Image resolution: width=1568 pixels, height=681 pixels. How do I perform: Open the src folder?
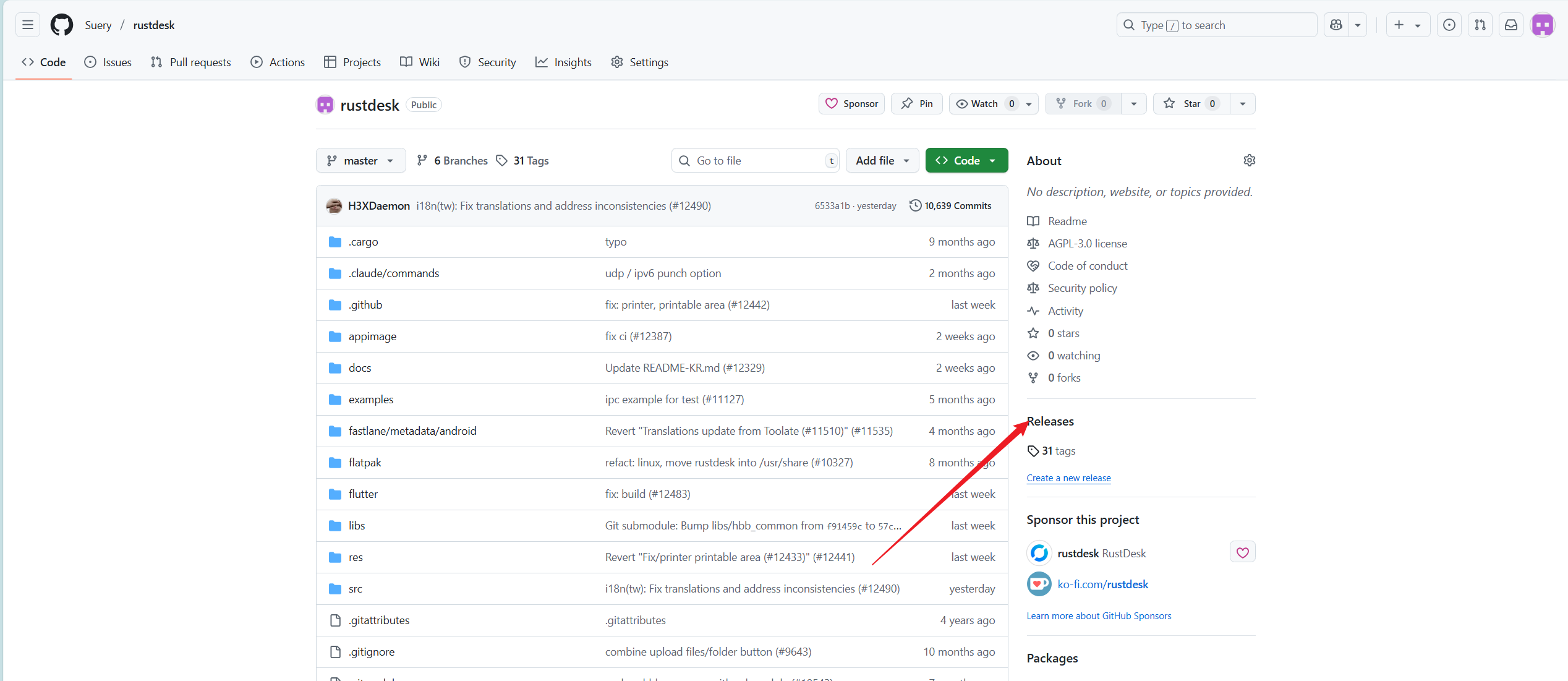[356, 589]
